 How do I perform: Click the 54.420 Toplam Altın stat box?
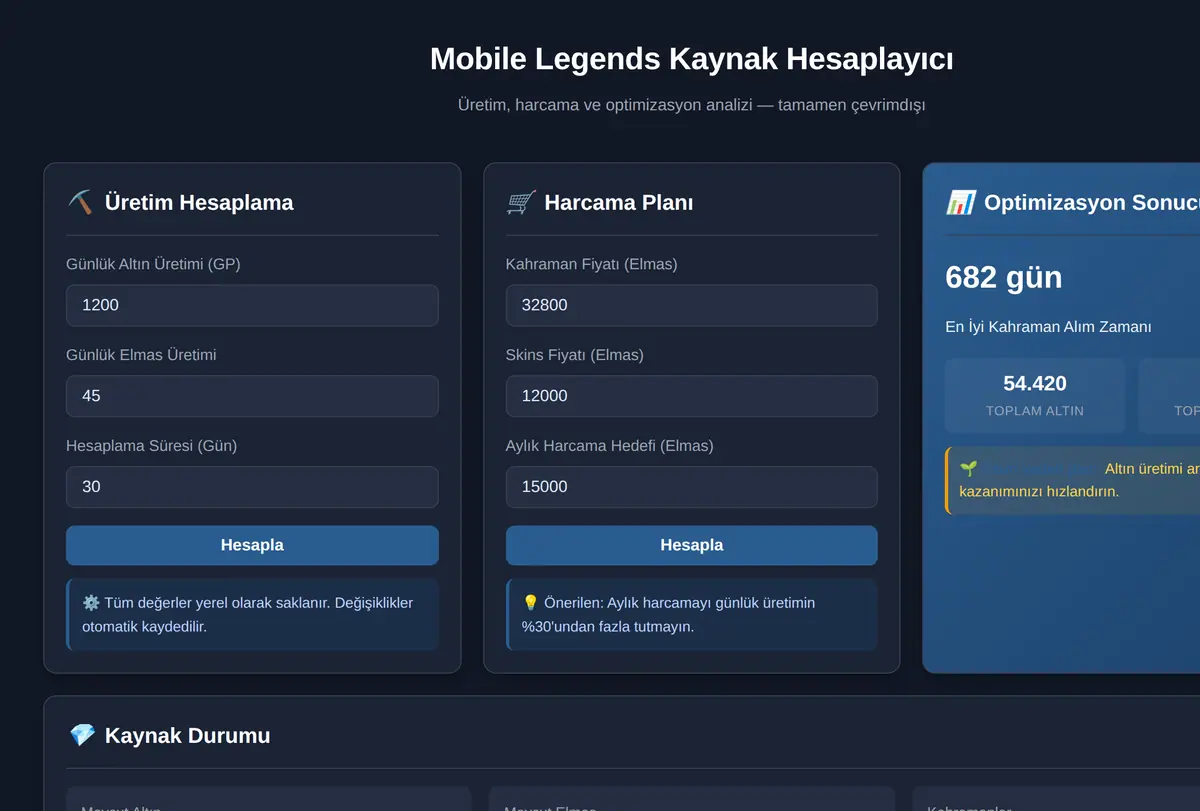coord(1035,395)
